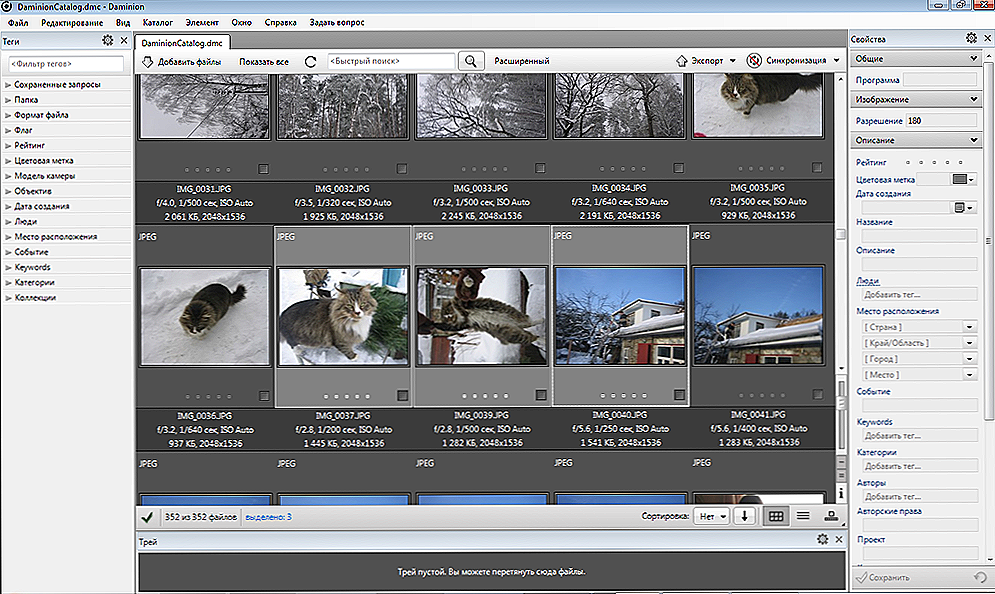995x594 pixels.
Task: Switch to list view mode
Action: [802, 516]
